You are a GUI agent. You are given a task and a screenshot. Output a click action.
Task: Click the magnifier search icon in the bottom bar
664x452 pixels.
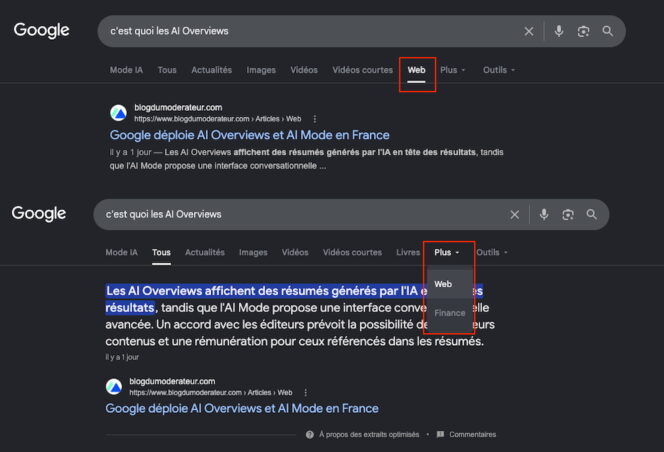pos(592,214)
